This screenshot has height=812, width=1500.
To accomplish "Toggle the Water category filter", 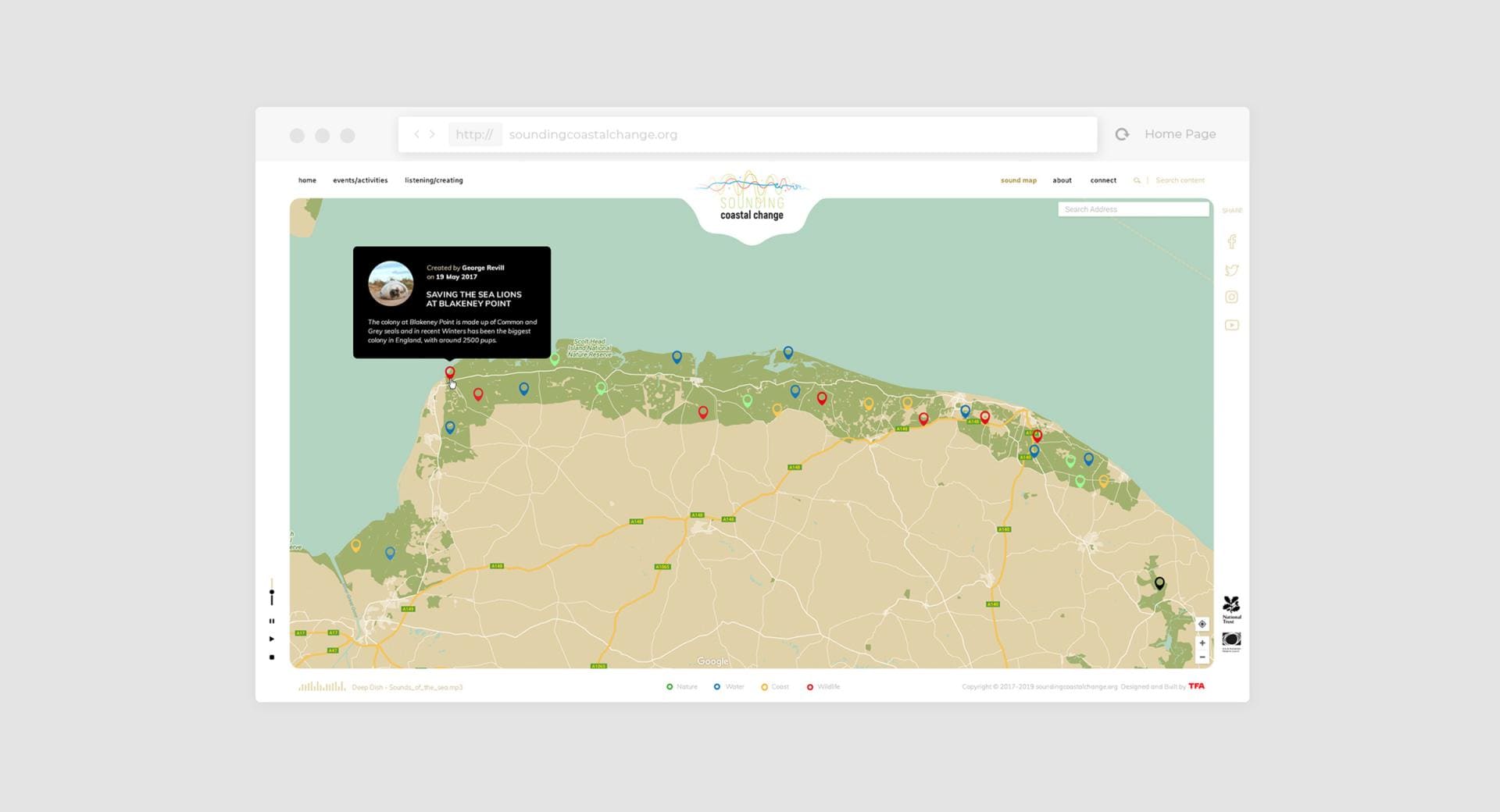I will tap(729, 687).
